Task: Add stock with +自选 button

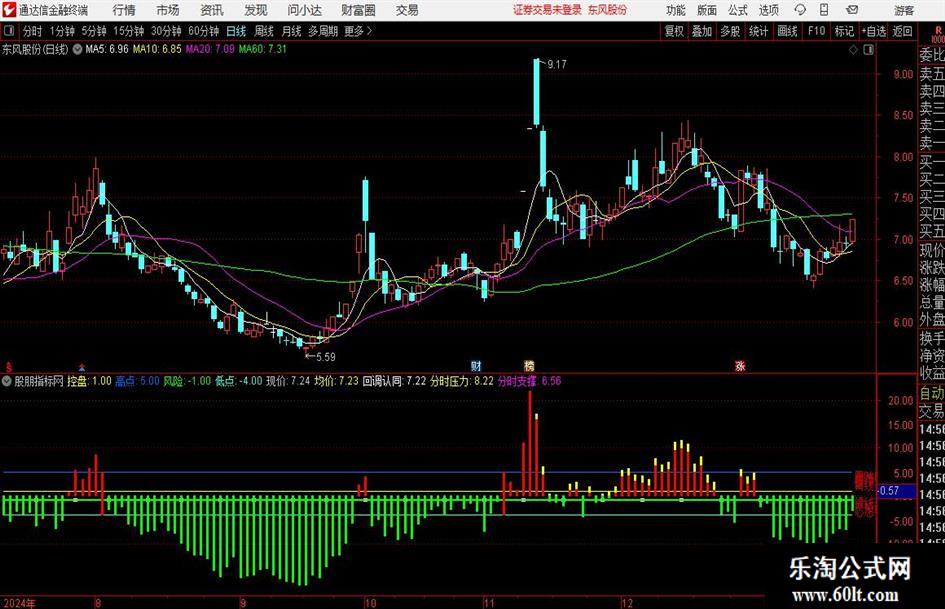Action: coord(873,31)
